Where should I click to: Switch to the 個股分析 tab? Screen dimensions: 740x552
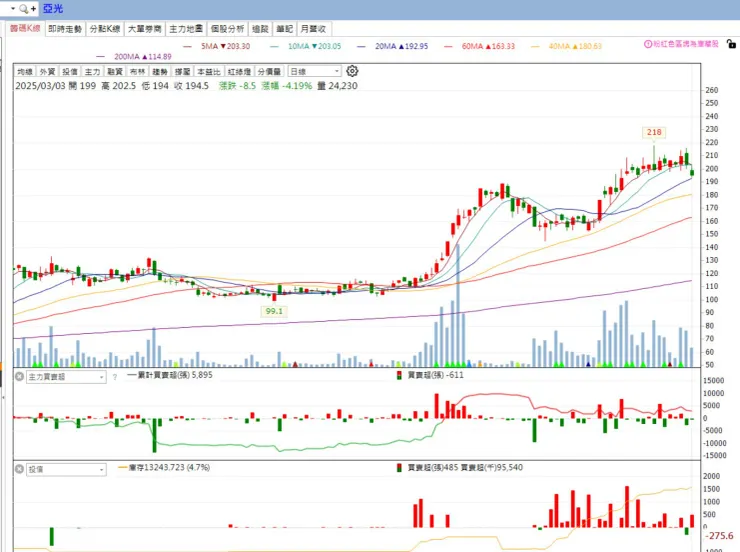tap(227, 29)
